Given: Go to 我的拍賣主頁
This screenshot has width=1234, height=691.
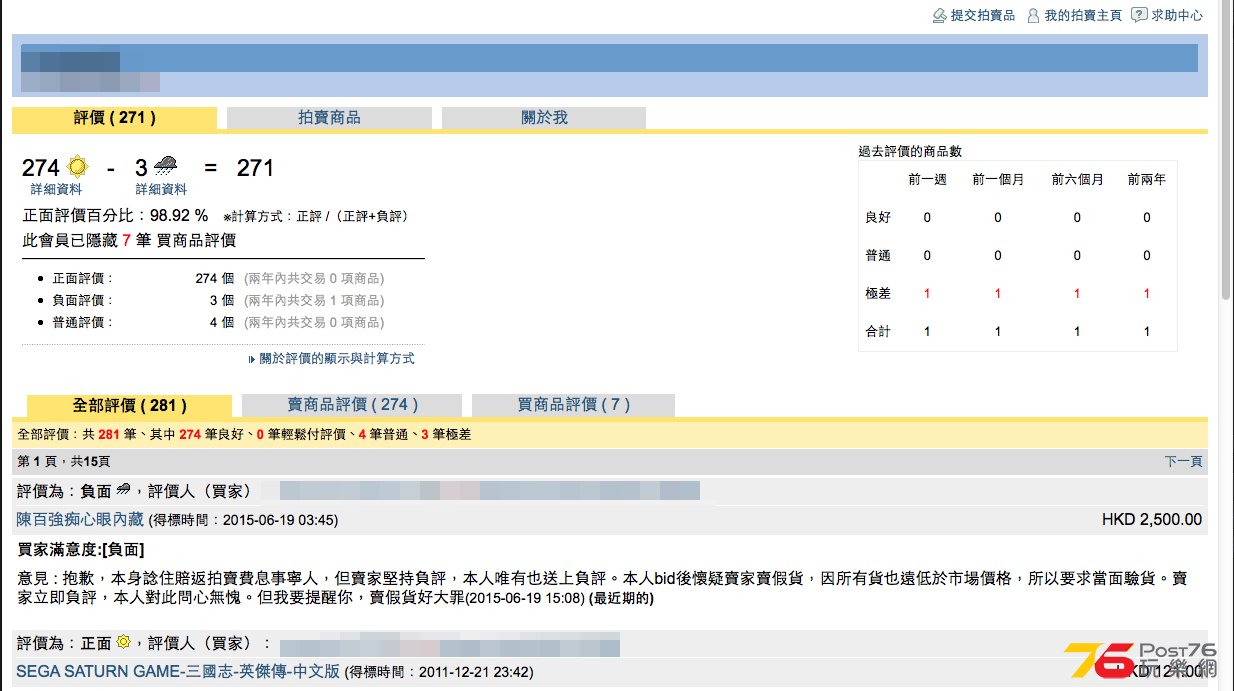Looking at the screenshot, I should 1083,15.
